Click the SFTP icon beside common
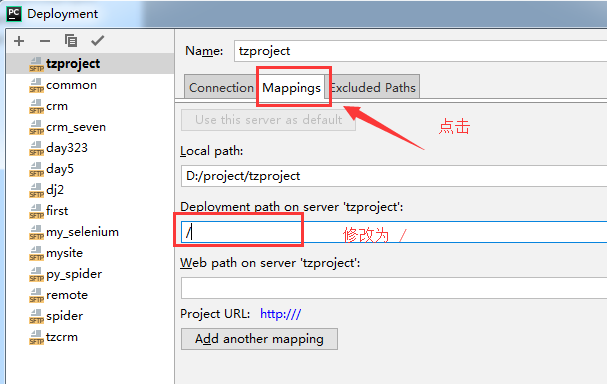 click(x=36, y=85)
